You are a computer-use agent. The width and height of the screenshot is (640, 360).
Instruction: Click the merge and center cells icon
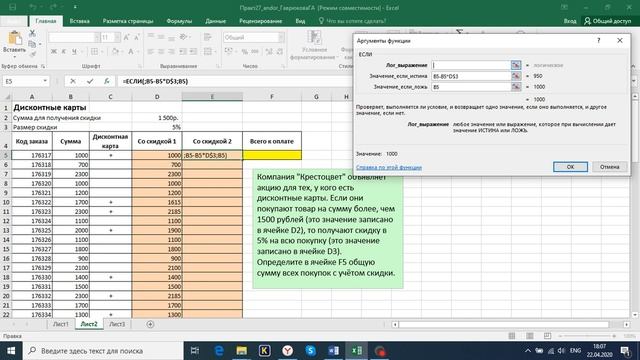tap(208, 51)
